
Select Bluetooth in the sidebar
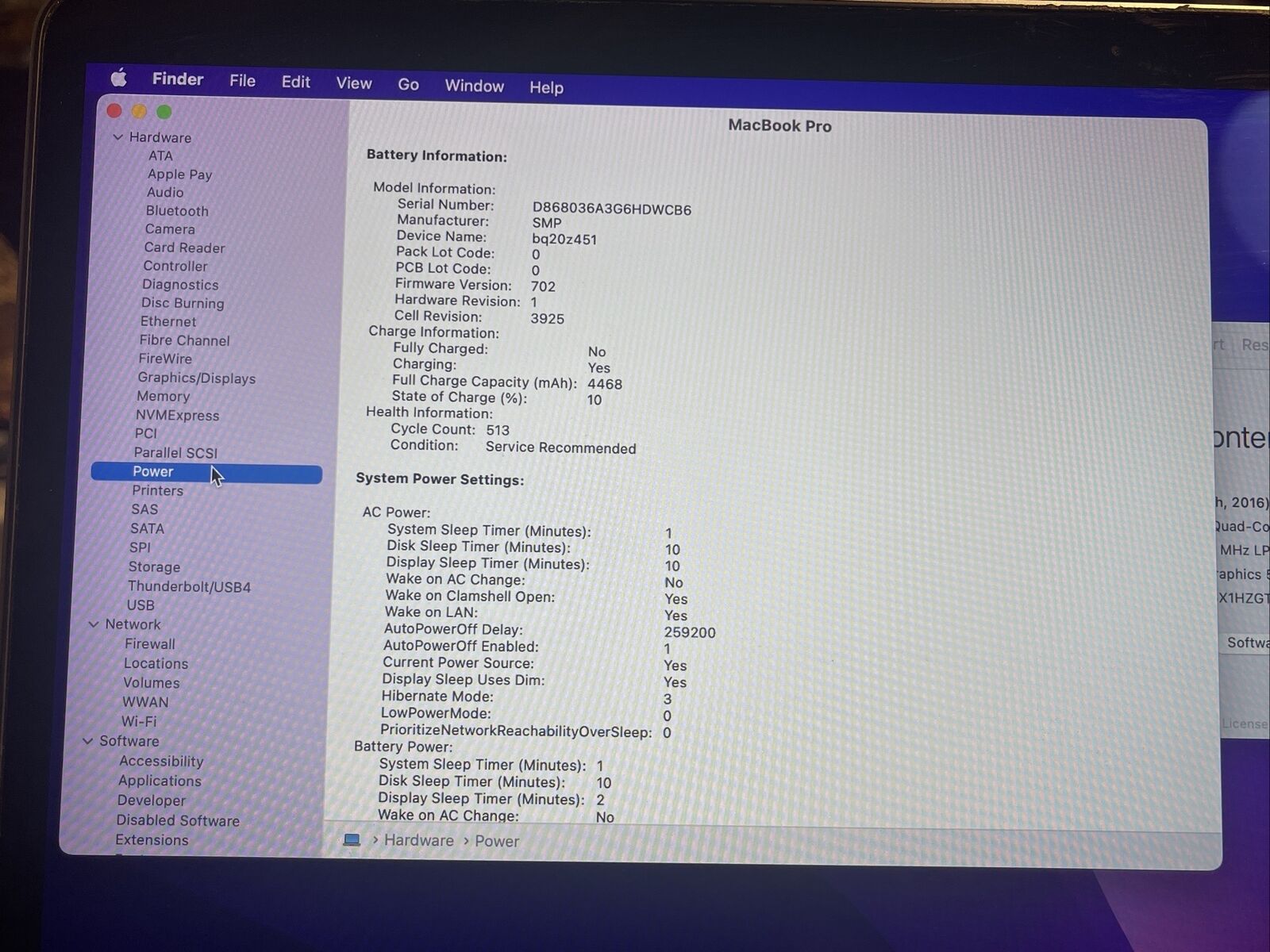point(177,211)
